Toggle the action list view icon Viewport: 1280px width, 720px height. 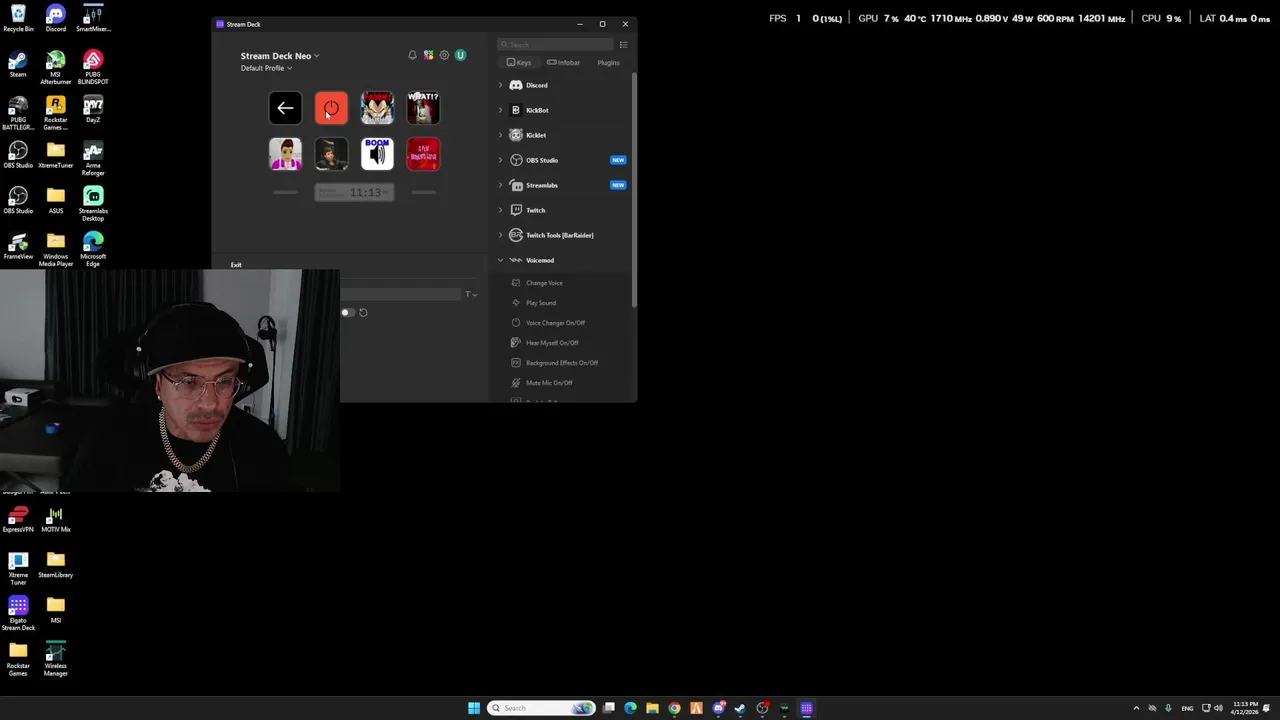click(x=623, y=44)
